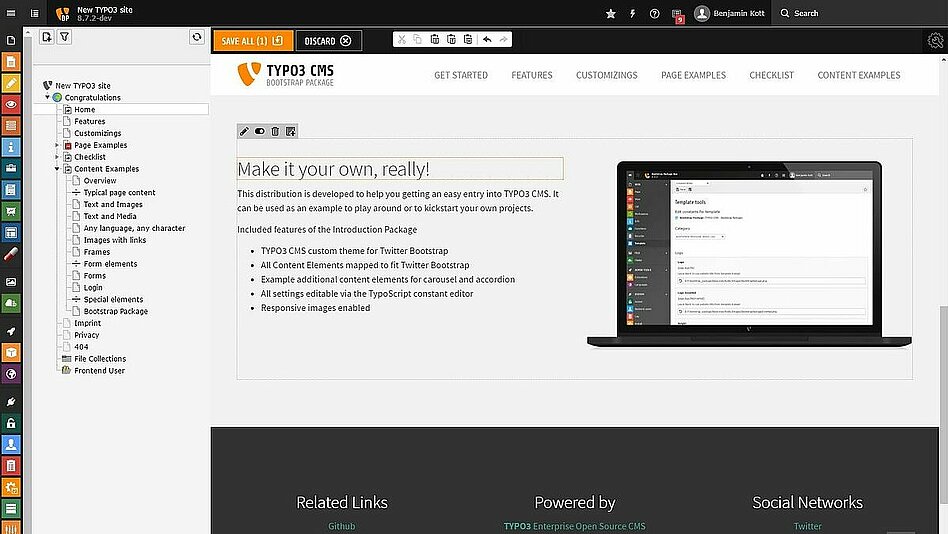The image size is (948, 534).
Task: Click the Github footer link
Action: point(342,526)
